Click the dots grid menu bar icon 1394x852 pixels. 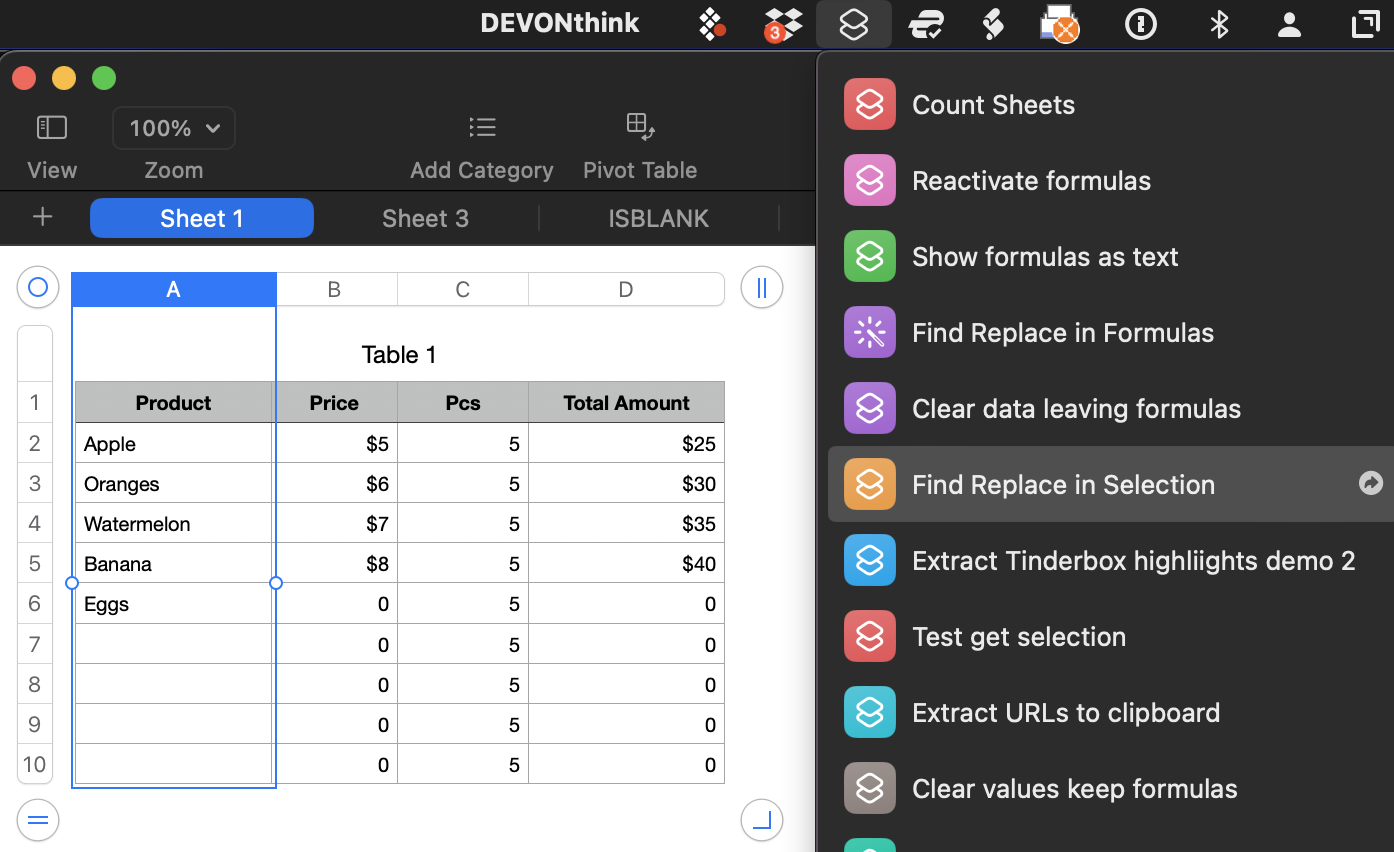pyautogui.click(x=711, y=24)
